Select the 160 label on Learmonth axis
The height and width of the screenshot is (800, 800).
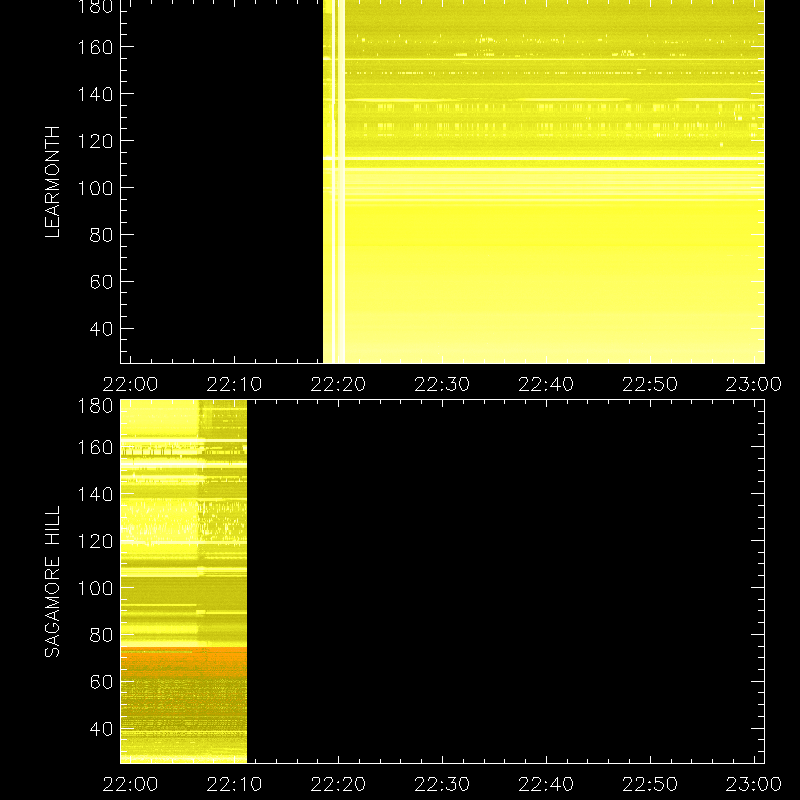tap(95, 47)
